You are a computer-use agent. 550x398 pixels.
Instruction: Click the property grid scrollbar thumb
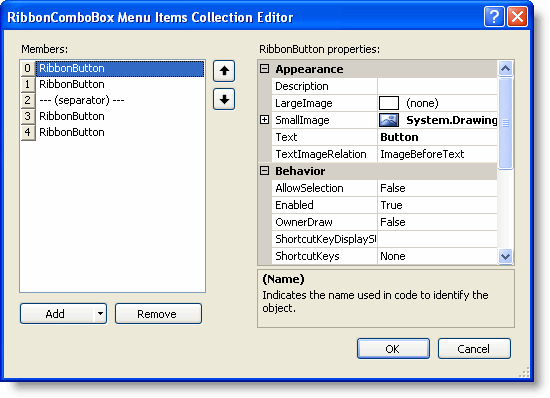tap(505, 123)
